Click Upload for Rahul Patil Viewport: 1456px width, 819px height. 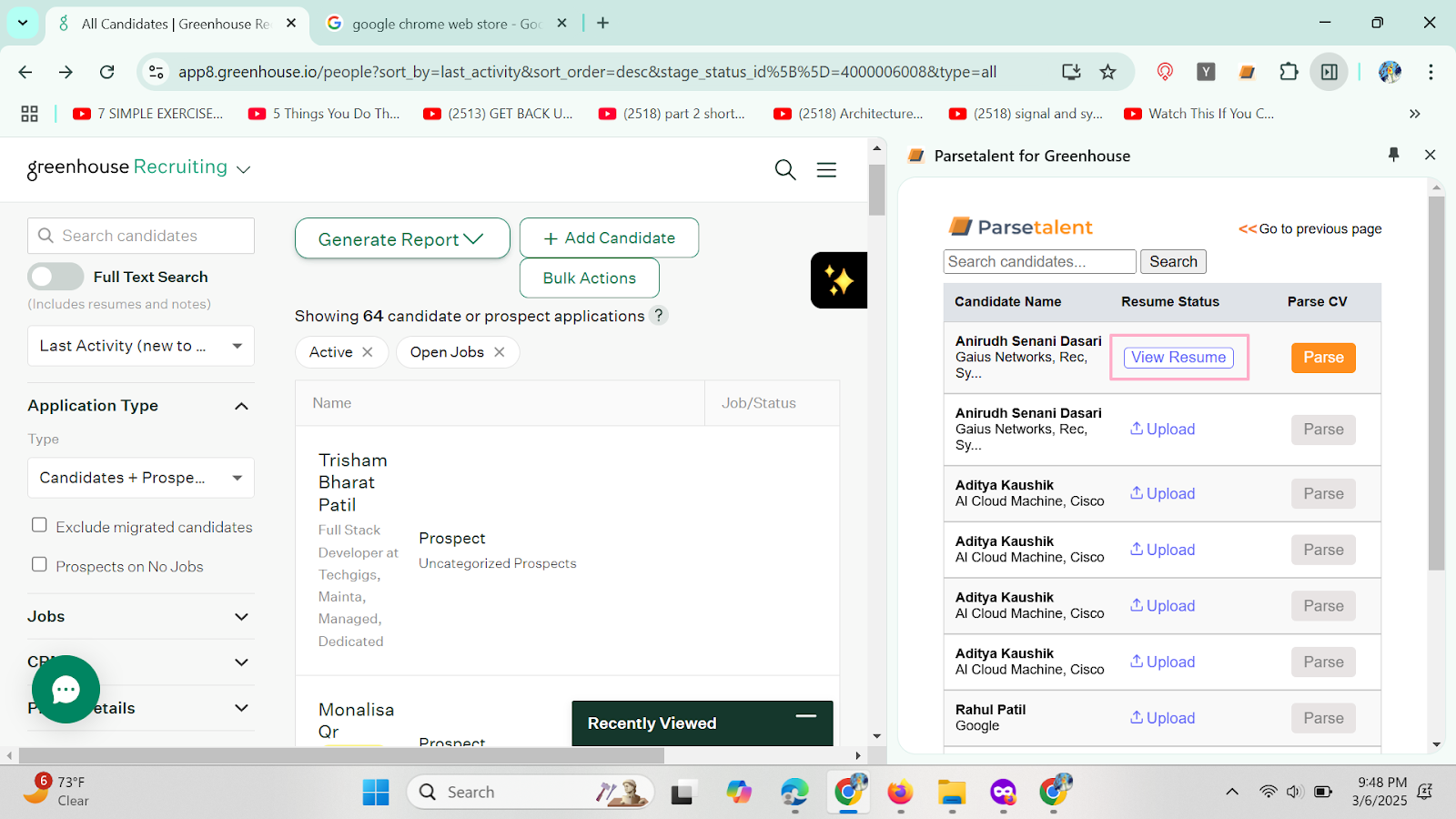[1162, 718]
